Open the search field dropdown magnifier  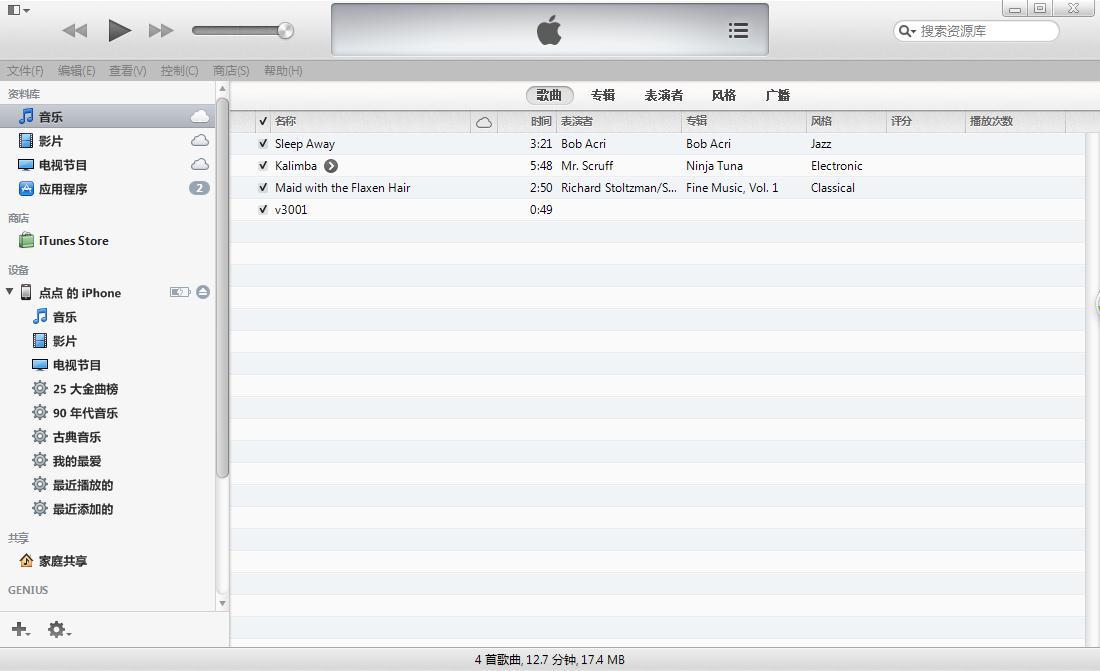coord(906,31)
